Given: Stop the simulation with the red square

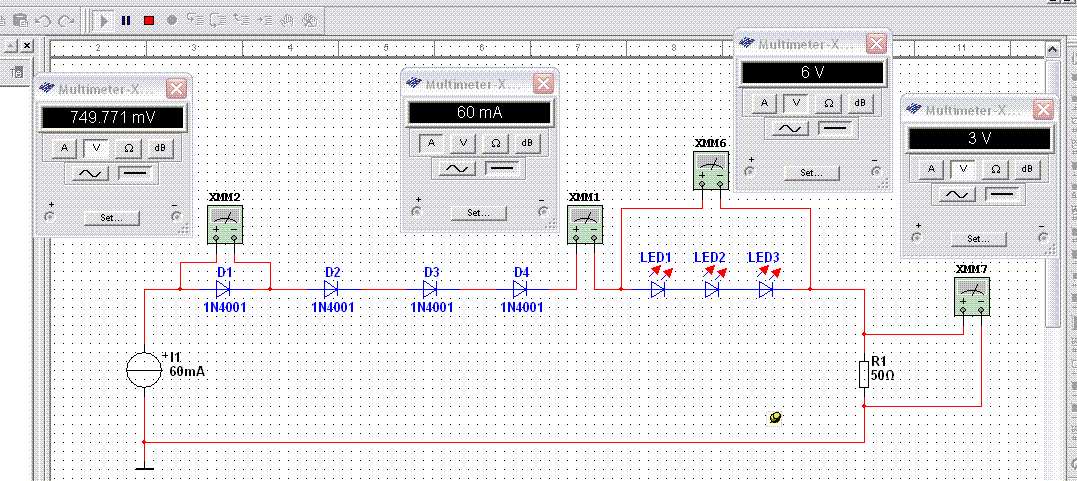Looking at the screenshot, I should click(148, 21).
